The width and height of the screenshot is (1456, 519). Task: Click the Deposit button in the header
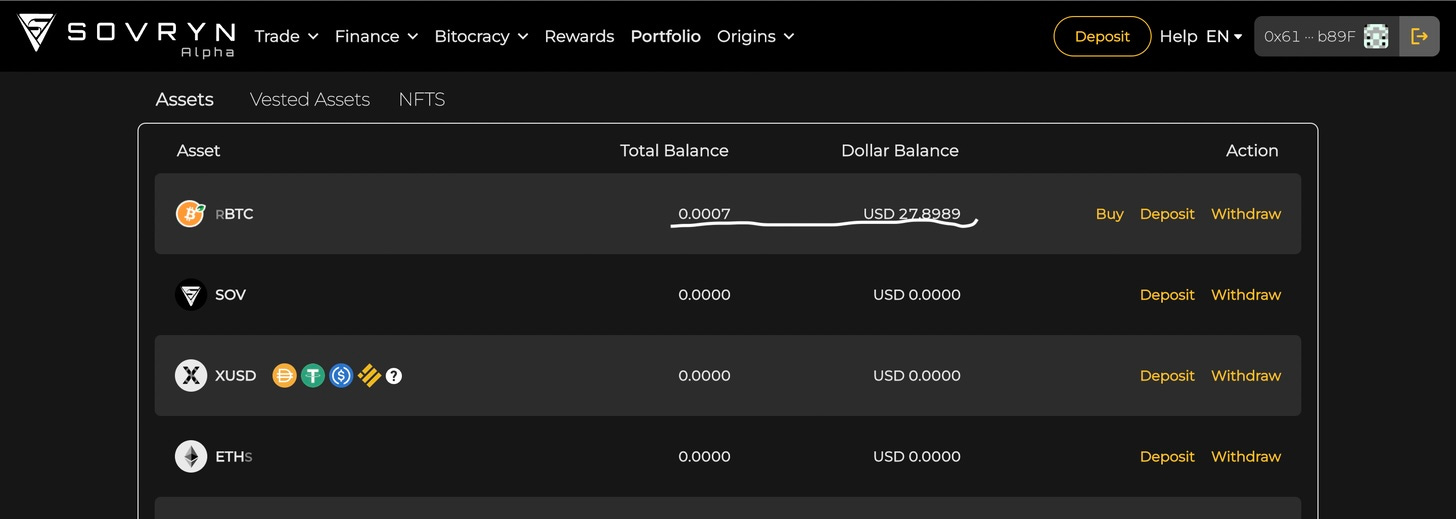tap(1102, 36)
